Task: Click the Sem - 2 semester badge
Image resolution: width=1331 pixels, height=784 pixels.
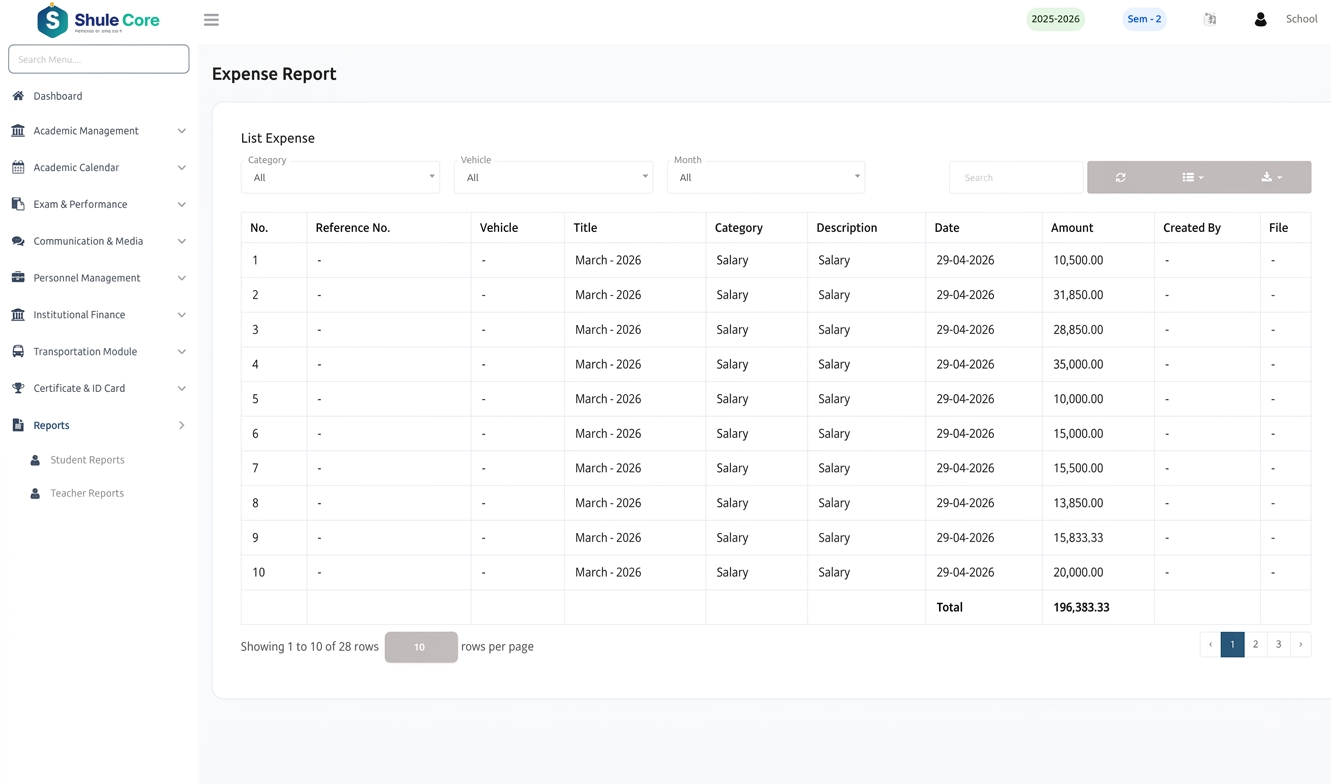Action: [x=1144, y=19]
